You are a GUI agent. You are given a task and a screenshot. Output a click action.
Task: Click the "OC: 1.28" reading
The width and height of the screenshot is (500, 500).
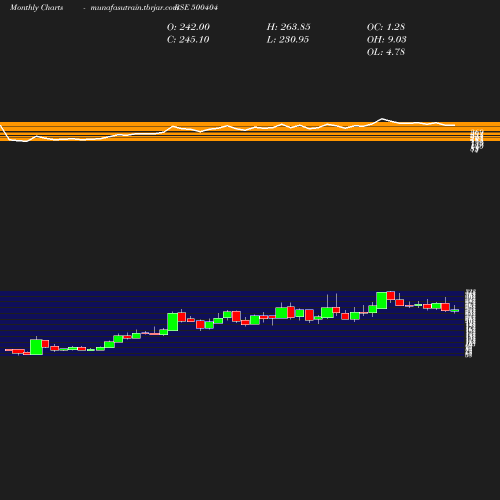(x=386, y=27)
